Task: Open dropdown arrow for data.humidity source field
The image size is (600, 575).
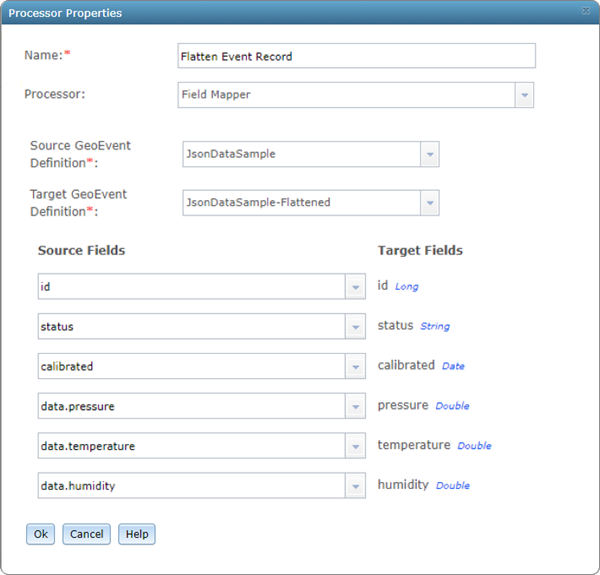Action: [355, 486]
